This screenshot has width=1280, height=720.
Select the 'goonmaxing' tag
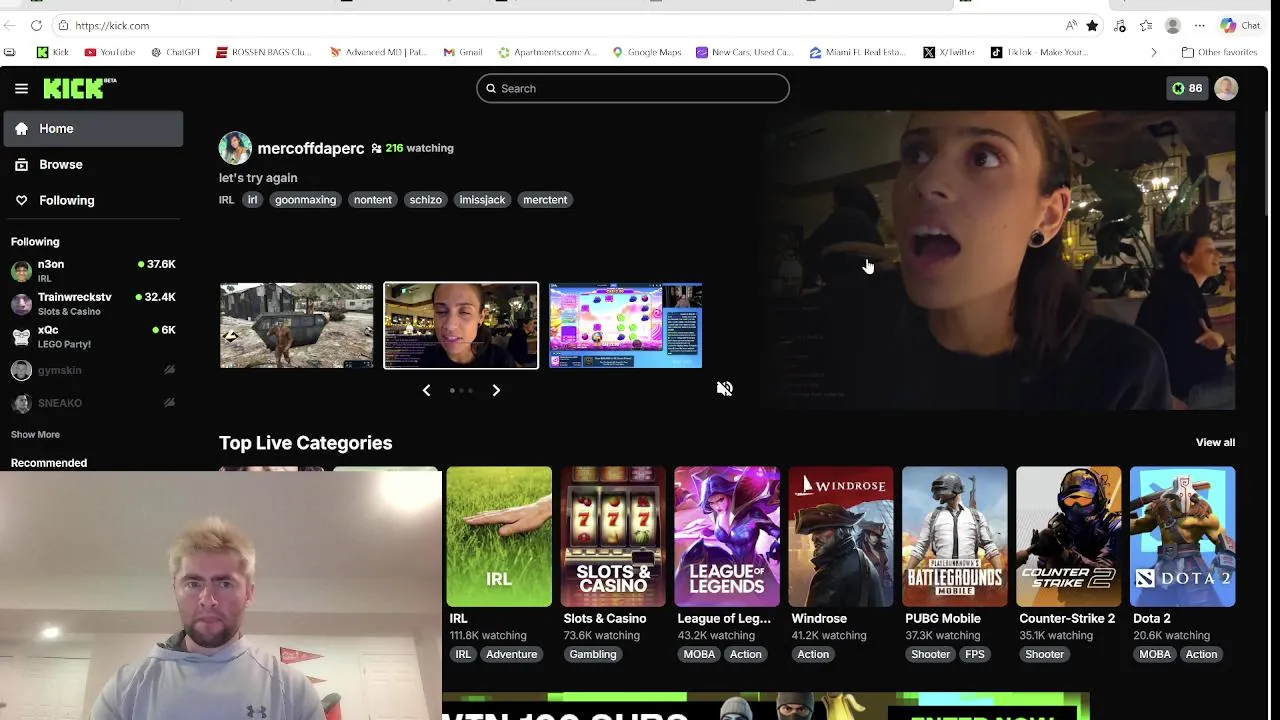coord(305,200)
